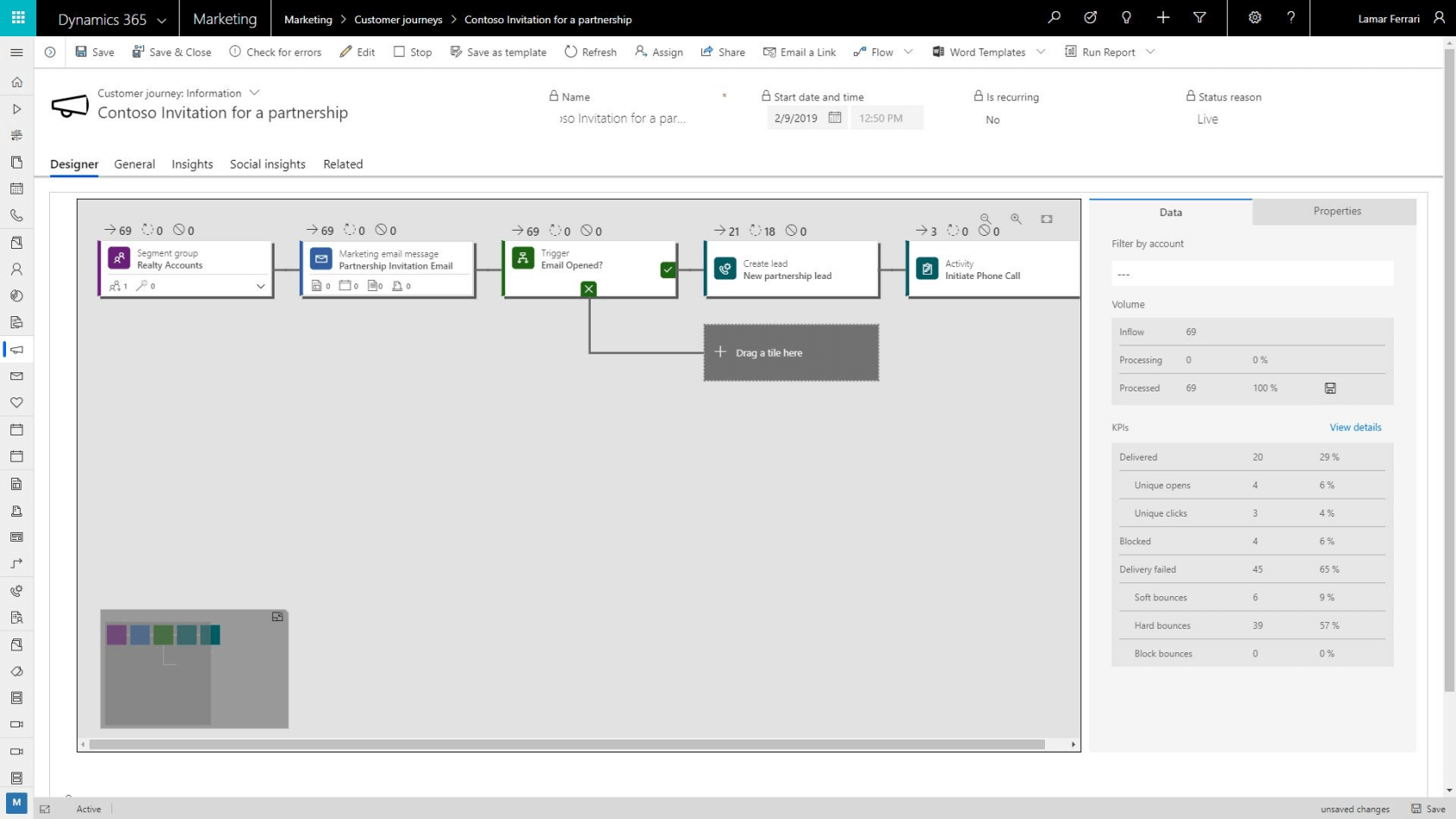Collapse the minimap overview panel
This screenshot has height=819, width=1456.
pyautogui.click(x=277, y=617)
